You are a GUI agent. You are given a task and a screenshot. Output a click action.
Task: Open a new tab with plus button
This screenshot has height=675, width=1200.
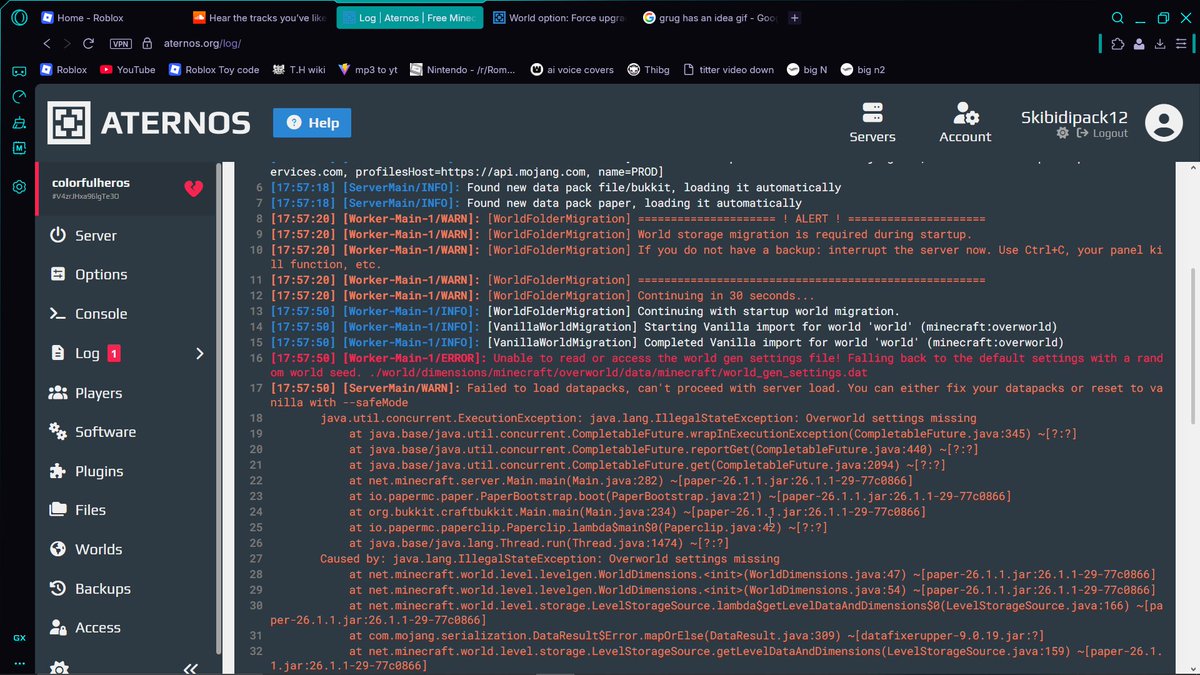point(795,18)
